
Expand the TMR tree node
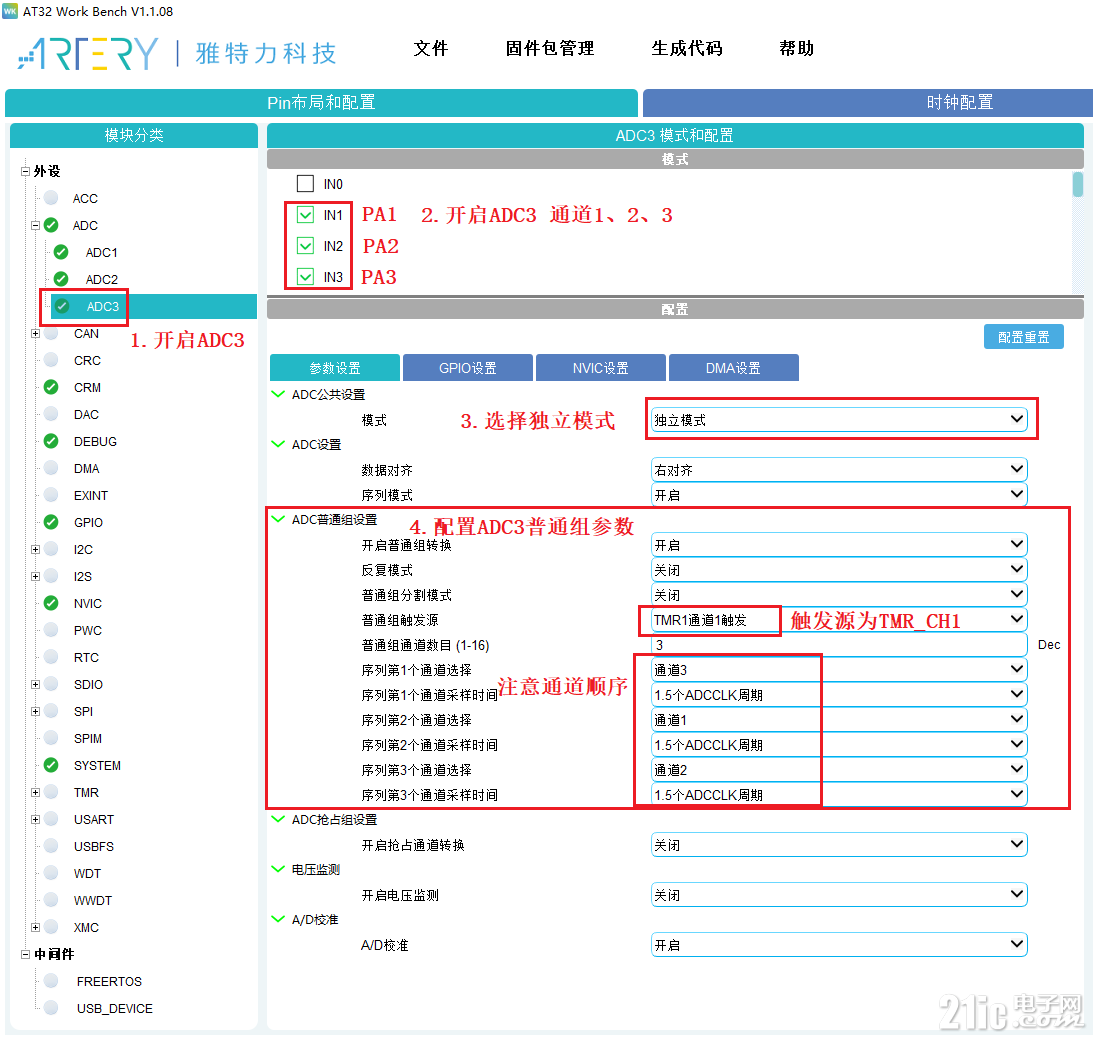click(x=36, y=792)
